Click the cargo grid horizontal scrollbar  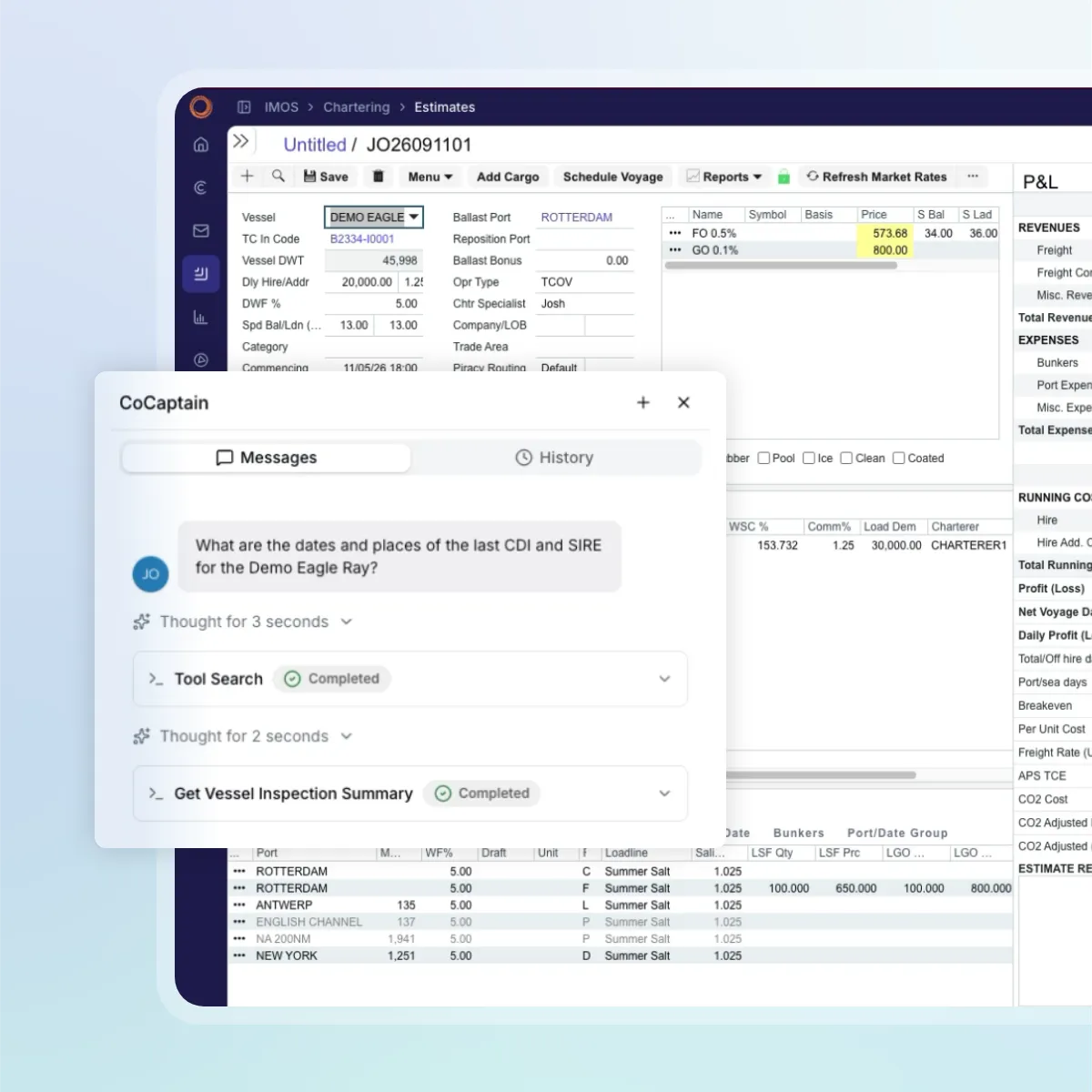tap(821, 775)
